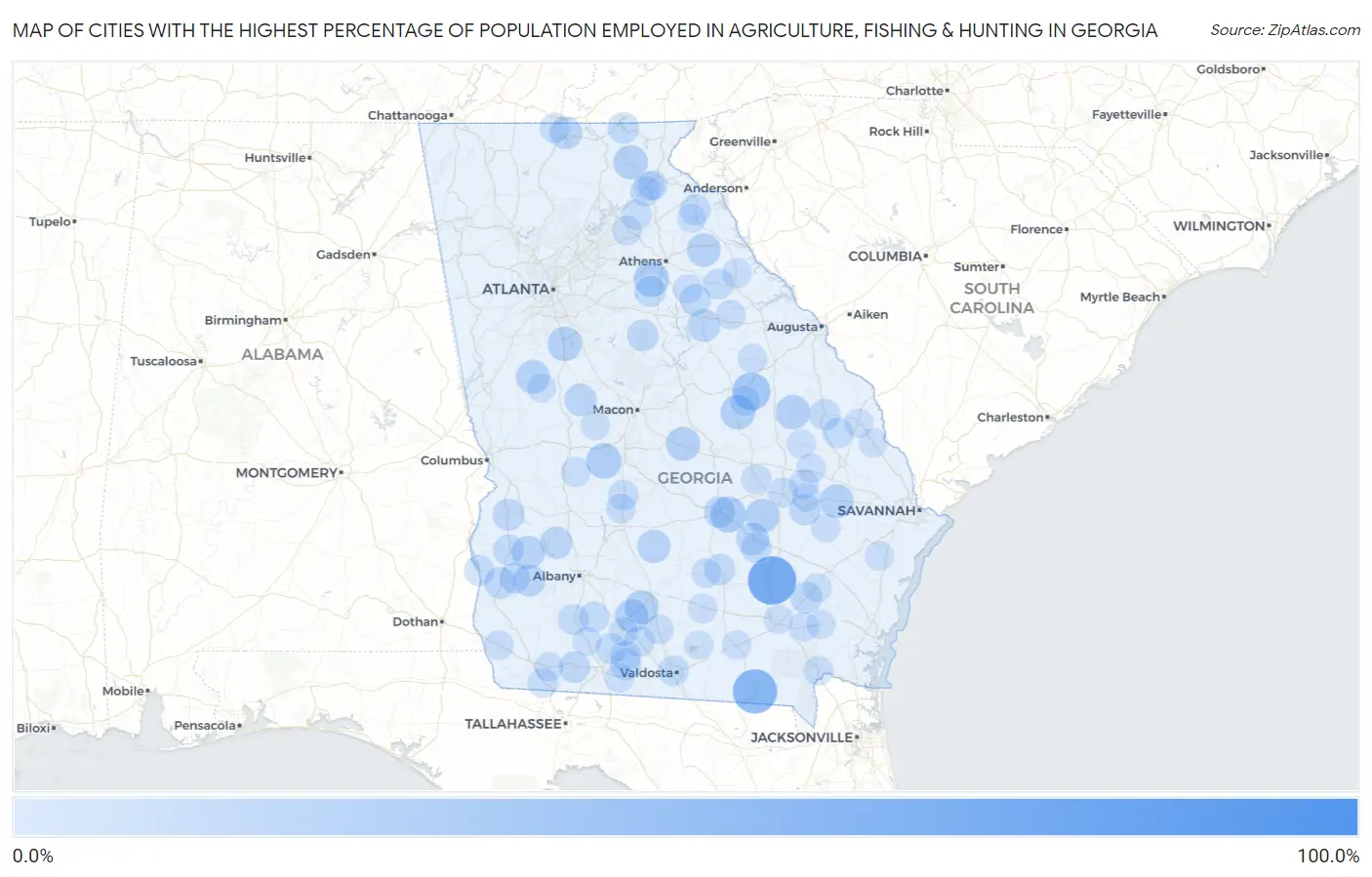Click the Pensacola label
The image size is (1372, 877).
pos(205,726)
